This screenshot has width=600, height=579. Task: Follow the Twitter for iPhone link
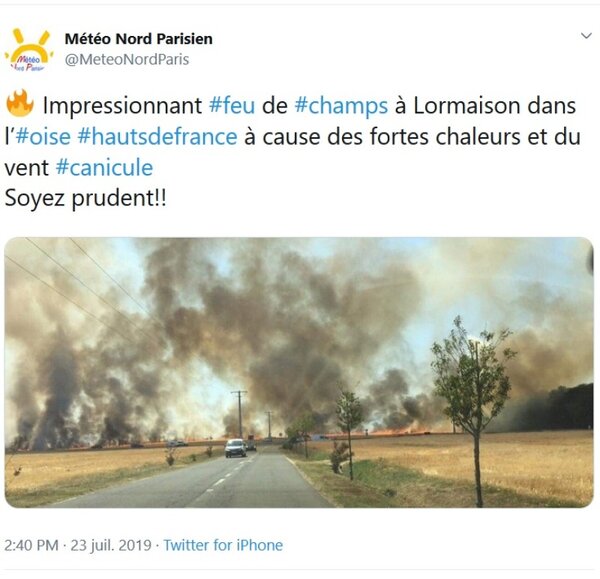pos(223,545)
